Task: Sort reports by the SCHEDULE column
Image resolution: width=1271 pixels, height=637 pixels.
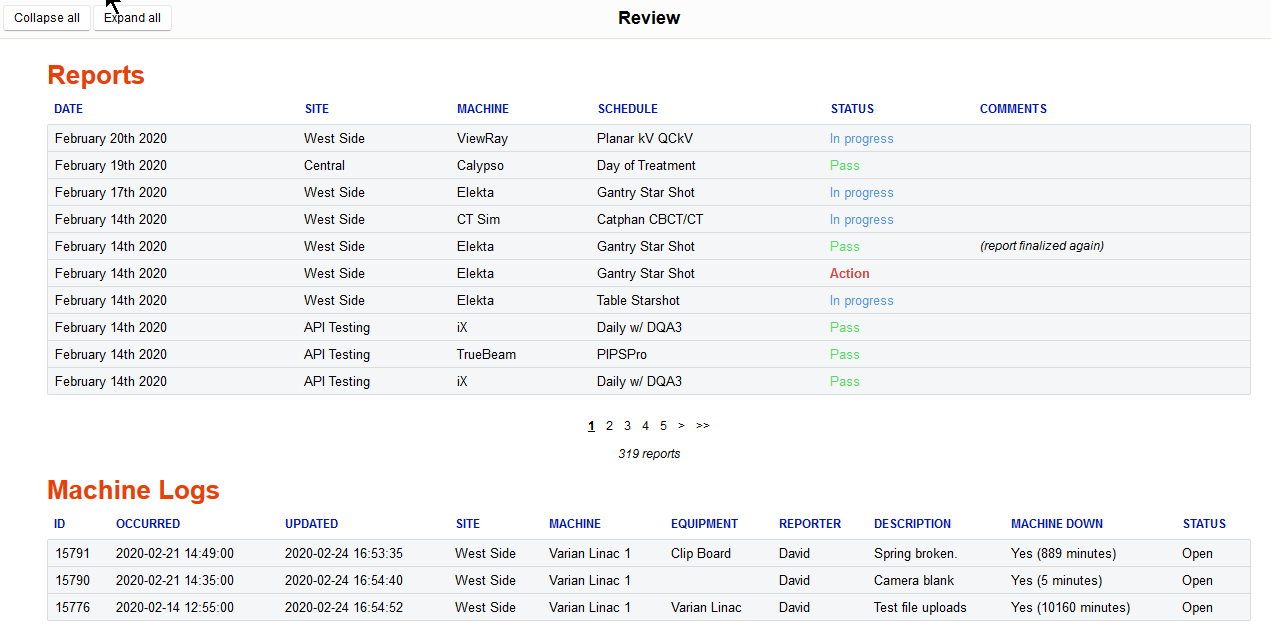Action: click(627, 109)
